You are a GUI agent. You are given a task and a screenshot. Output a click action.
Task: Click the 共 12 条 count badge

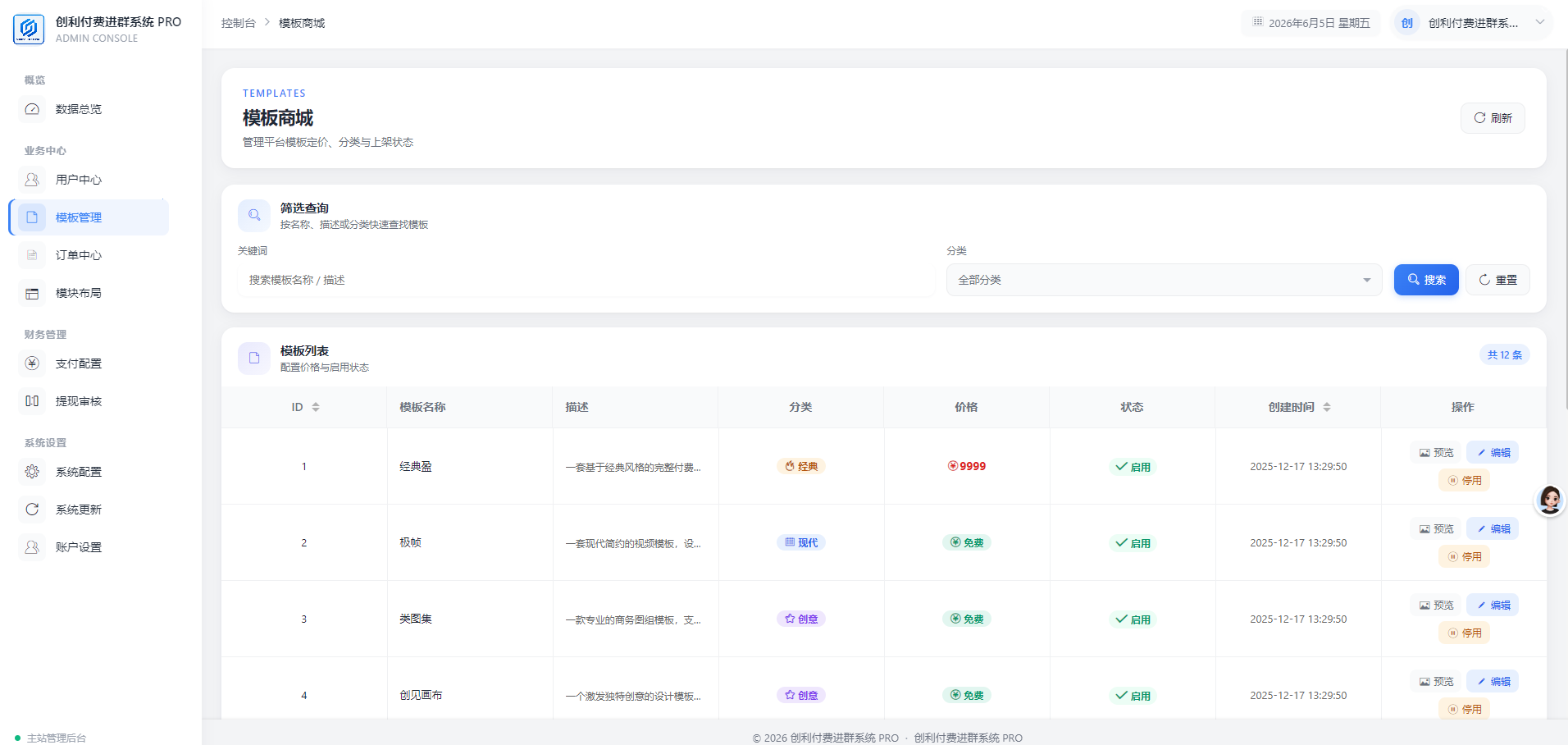click(1505, 354)
